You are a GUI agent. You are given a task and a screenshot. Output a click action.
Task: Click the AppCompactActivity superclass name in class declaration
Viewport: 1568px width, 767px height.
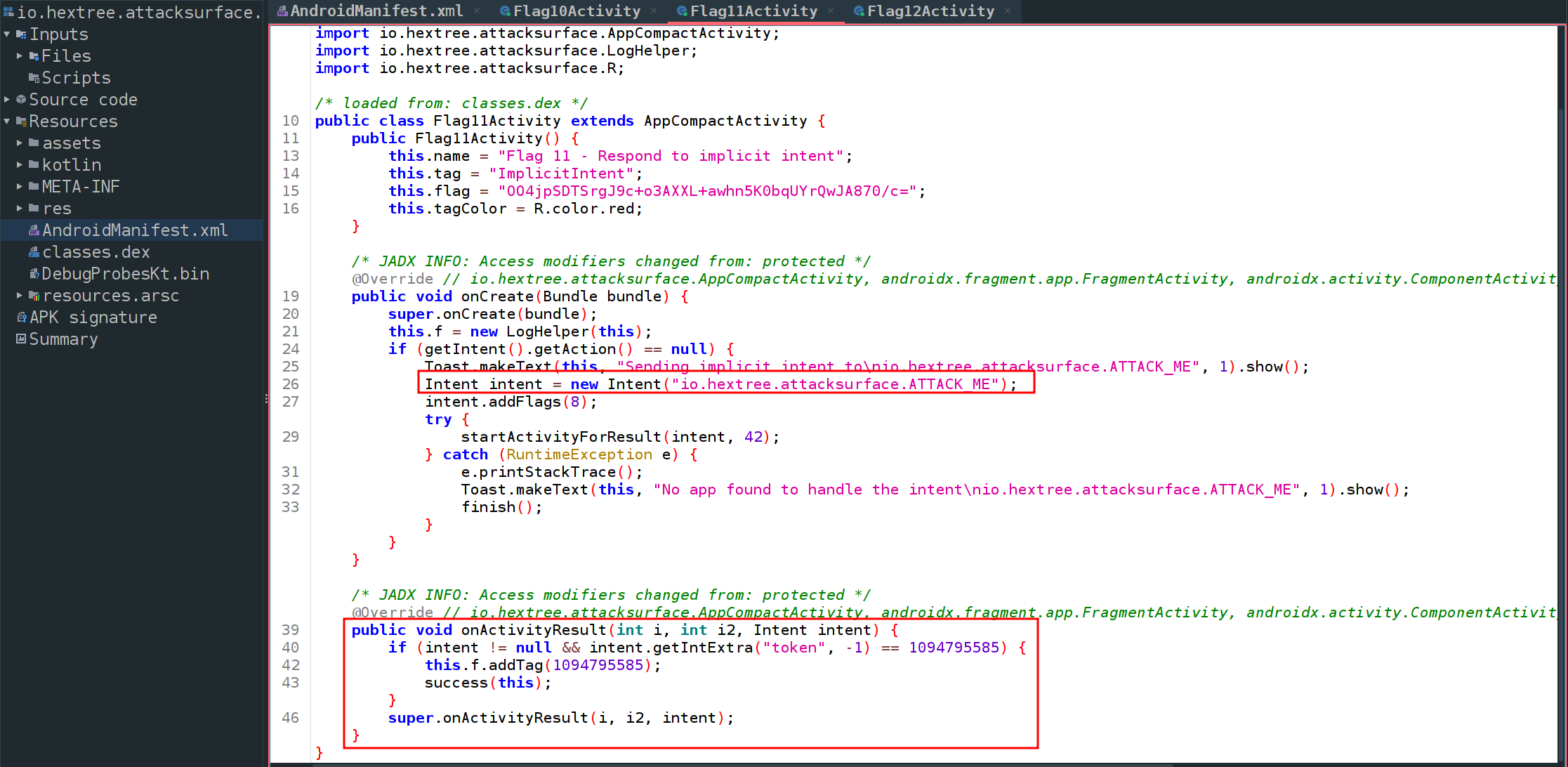click(x=725, y=121)
